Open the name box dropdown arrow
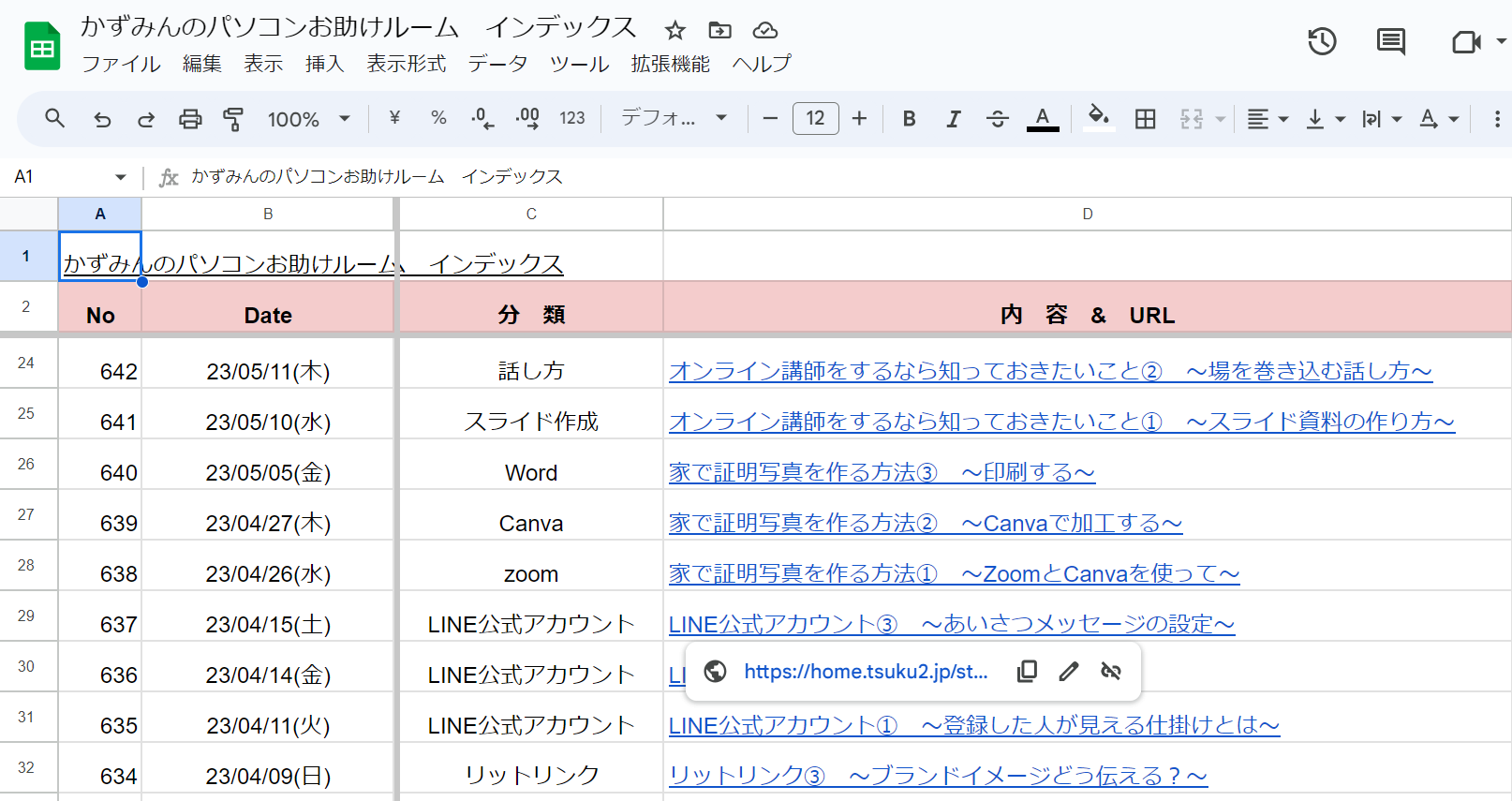The image size is (1512, 801). [x=121, y=177]
